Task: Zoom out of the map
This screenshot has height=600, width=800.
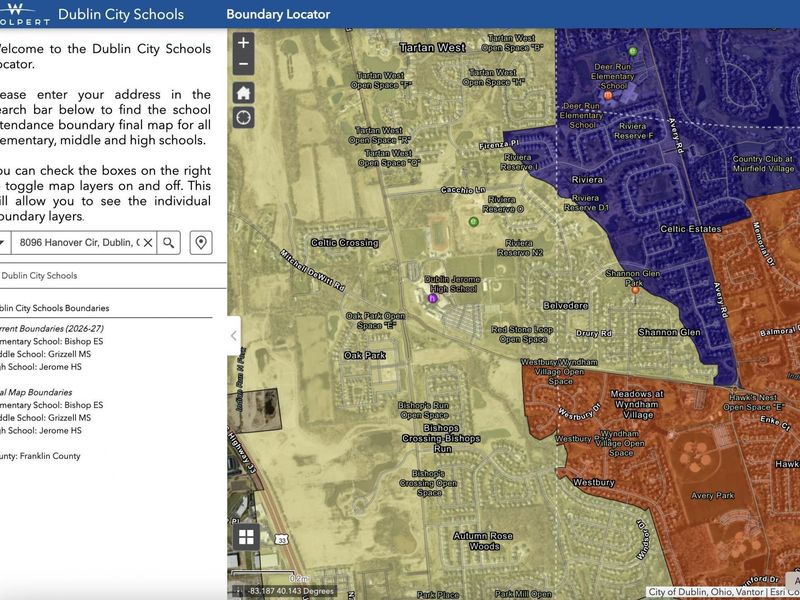Action: point(243,64)
